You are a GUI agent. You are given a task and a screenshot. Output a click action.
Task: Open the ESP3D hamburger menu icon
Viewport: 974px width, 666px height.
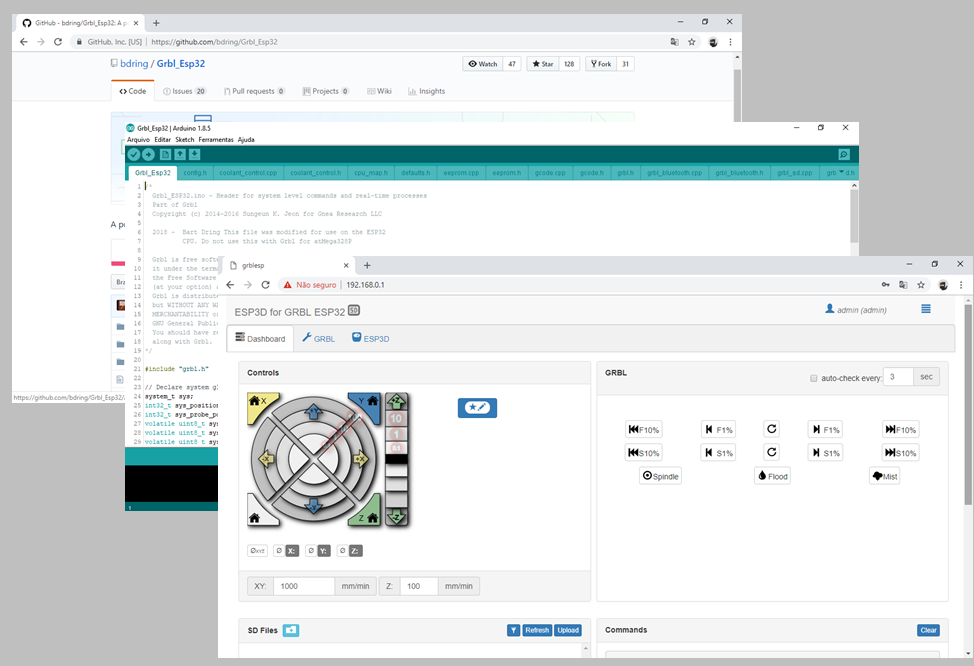(x=926, y=309)
